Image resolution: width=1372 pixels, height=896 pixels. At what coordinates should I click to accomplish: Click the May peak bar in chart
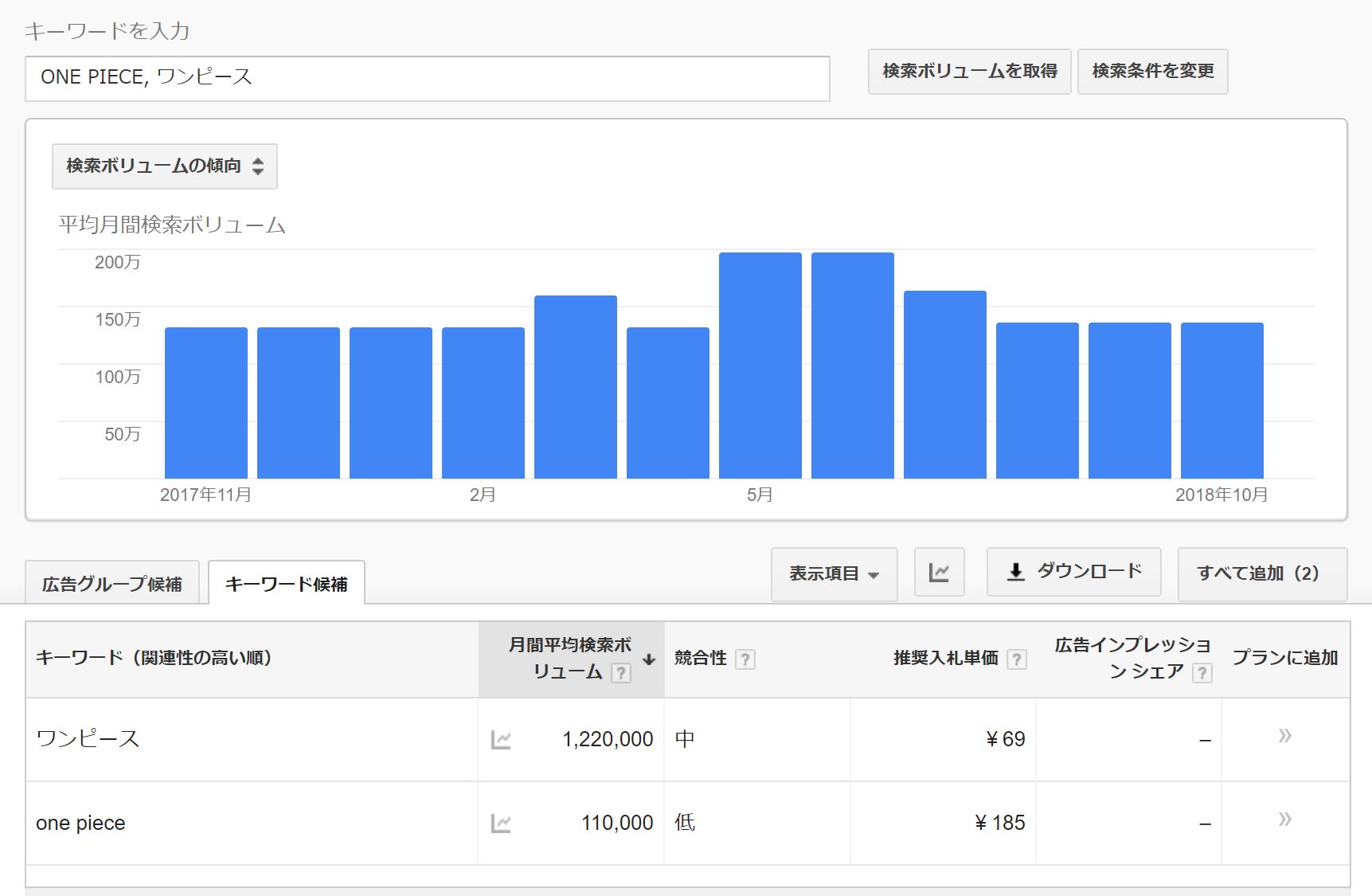pyautogui.click(x=760, y=366)
